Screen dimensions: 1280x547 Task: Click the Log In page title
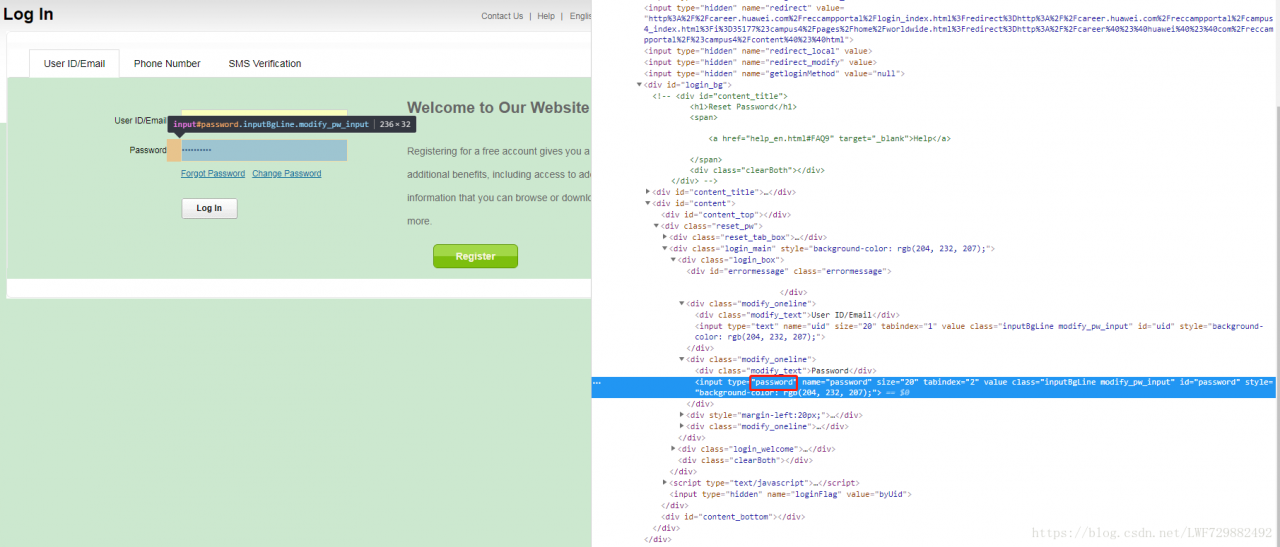[28, 15]
